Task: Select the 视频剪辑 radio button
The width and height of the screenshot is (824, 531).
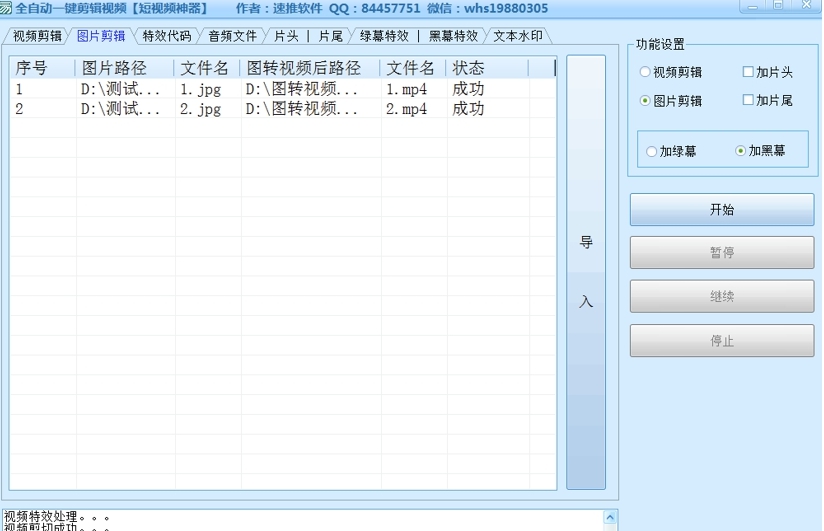Action: point(671,72)
